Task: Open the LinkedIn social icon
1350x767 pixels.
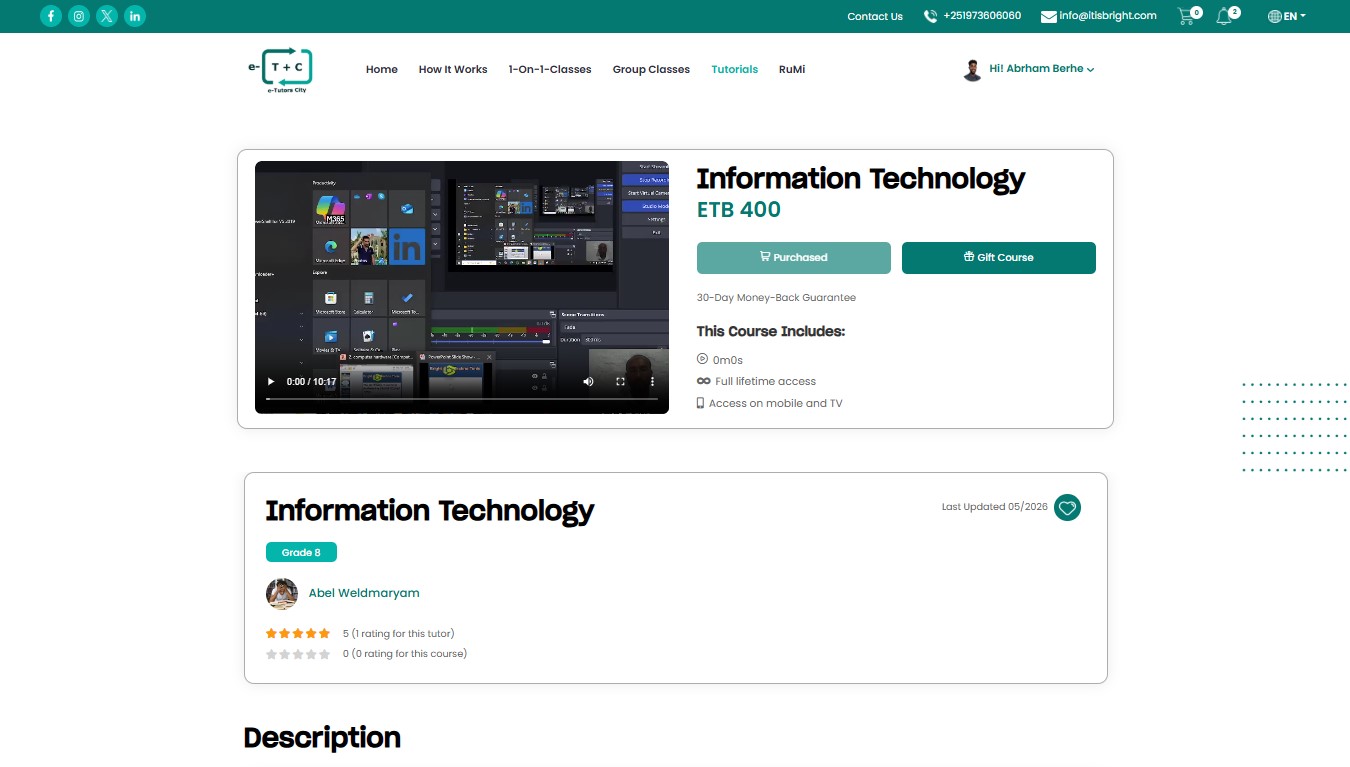Action: (x=135, y=16)
